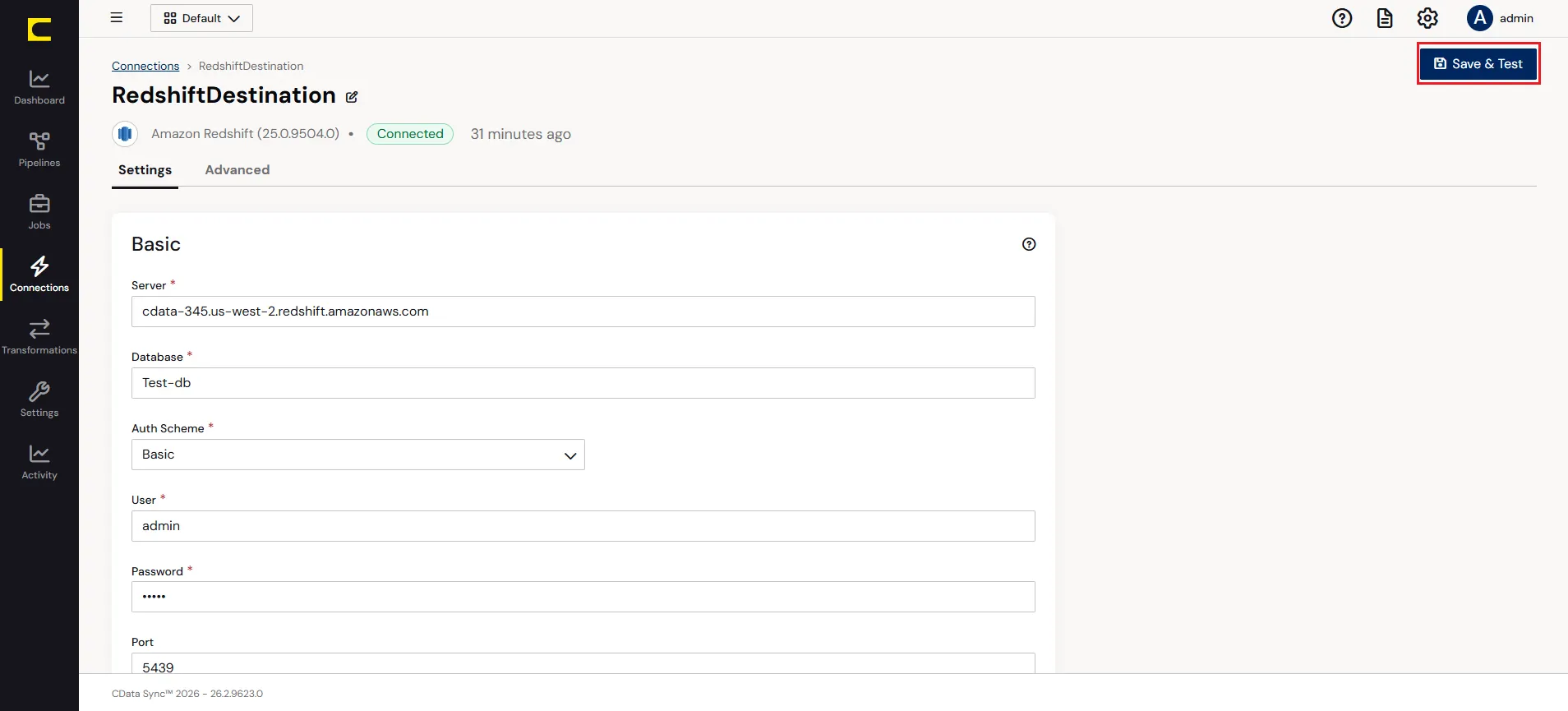1568x711 pixels.
Task: Select Connections in the sidebar
Action: point(39,275)
